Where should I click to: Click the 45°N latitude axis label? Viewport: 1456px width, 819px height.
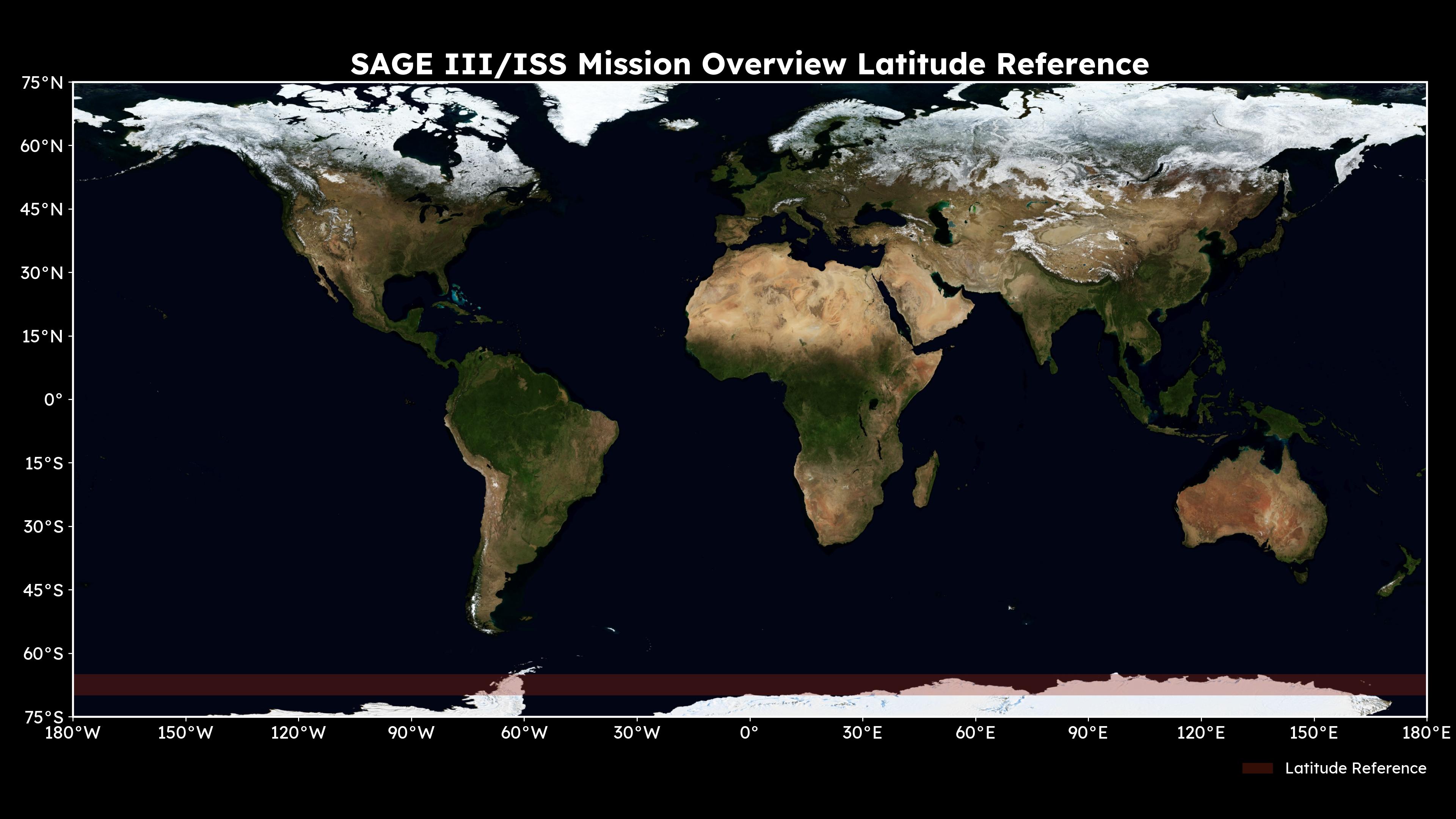(42, 210)
